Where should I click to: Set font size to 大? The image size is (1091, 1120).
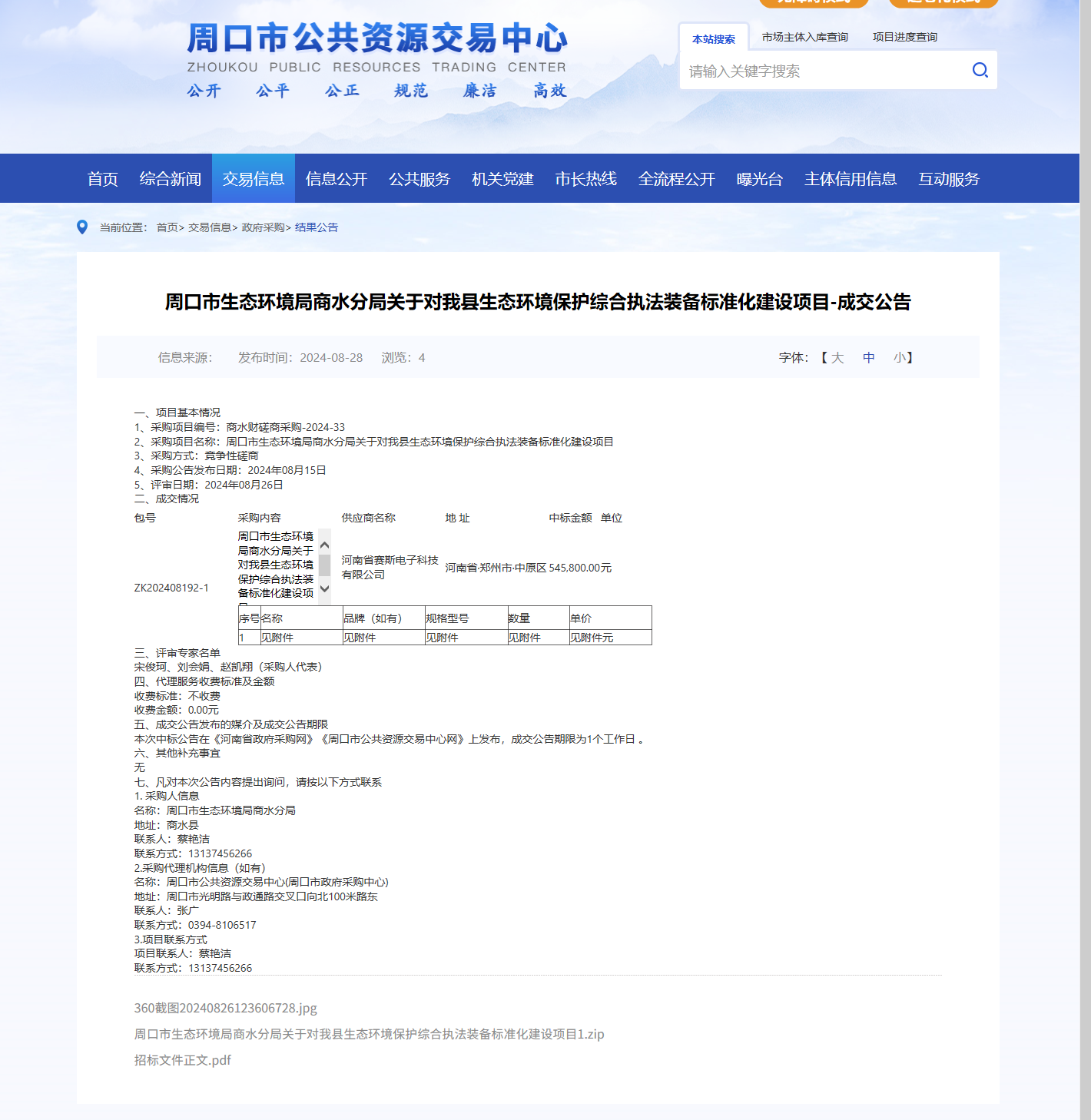(x=837, y=358)
